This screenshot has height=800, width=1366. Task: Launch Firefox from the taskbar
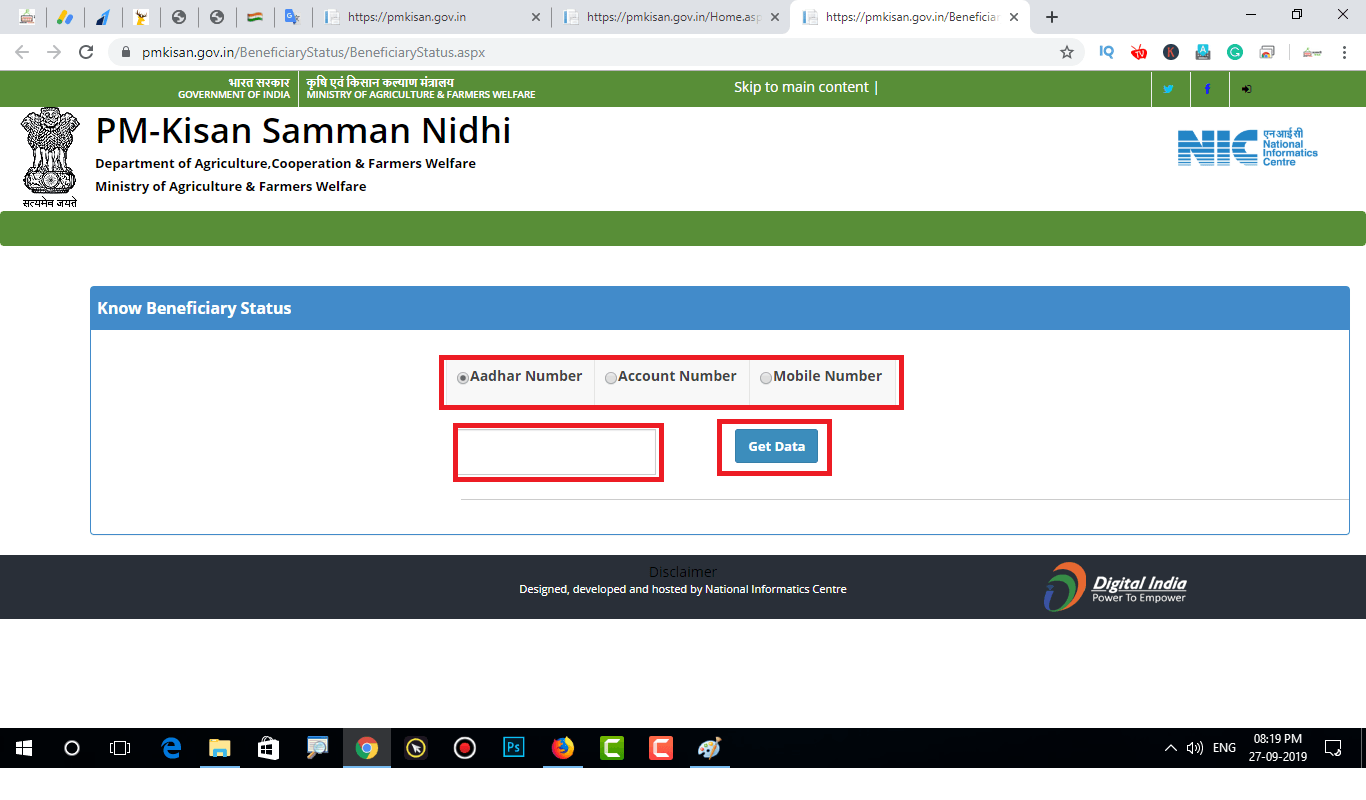tap(563, 748)
